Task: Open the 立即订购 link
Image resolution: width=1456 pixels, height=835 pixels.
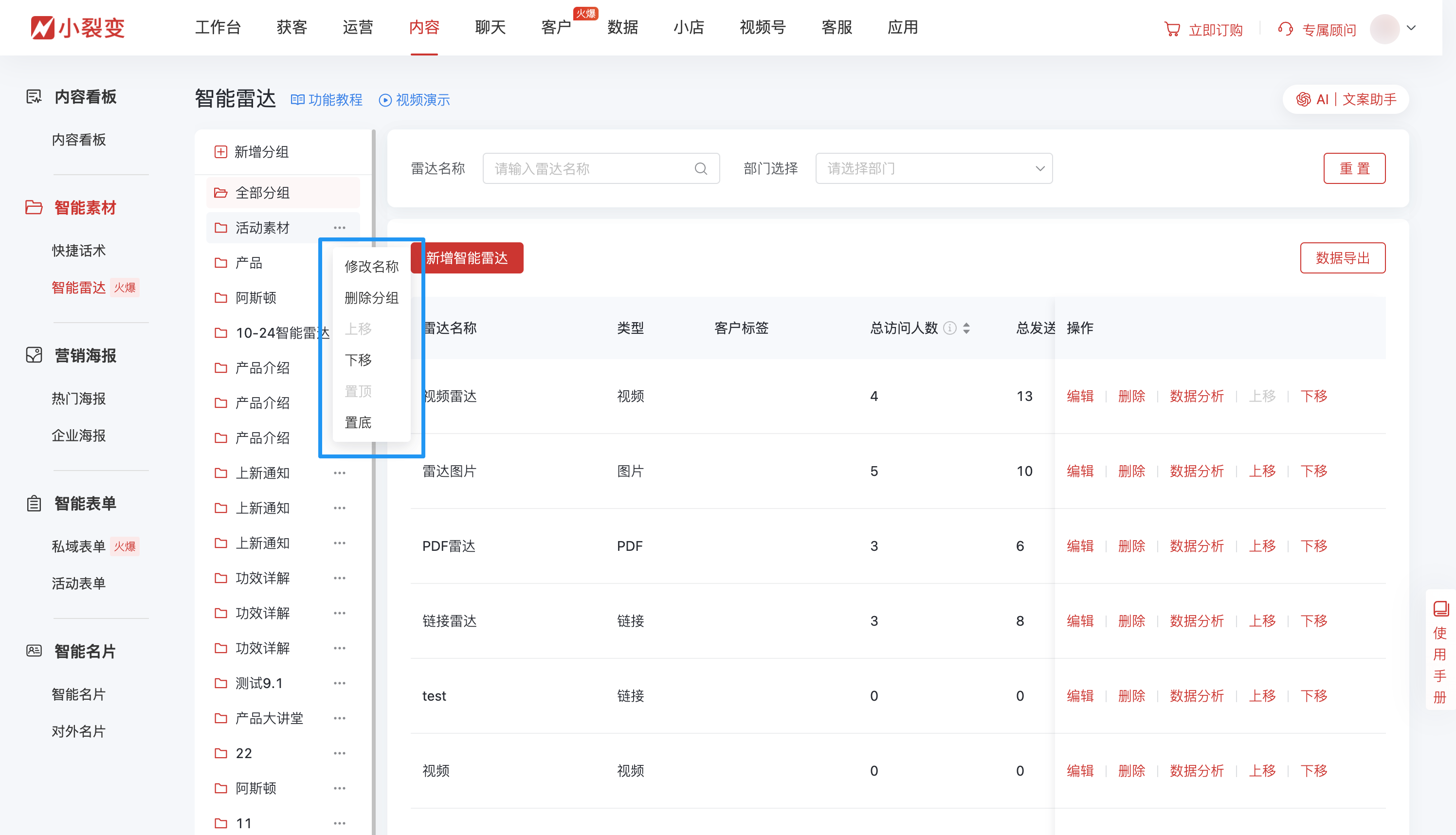Action: pos(1215,30)
